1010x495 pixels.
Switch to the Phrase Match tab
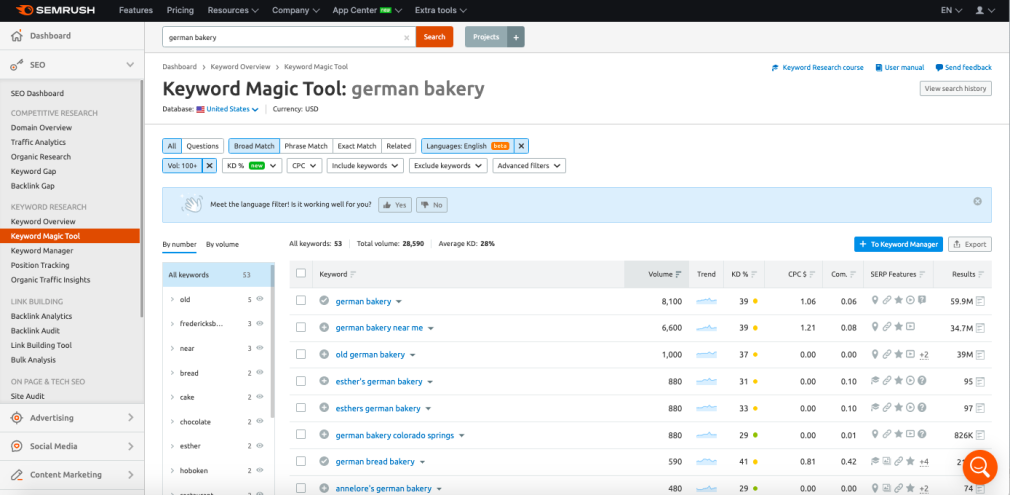click(x=305, y=146)
